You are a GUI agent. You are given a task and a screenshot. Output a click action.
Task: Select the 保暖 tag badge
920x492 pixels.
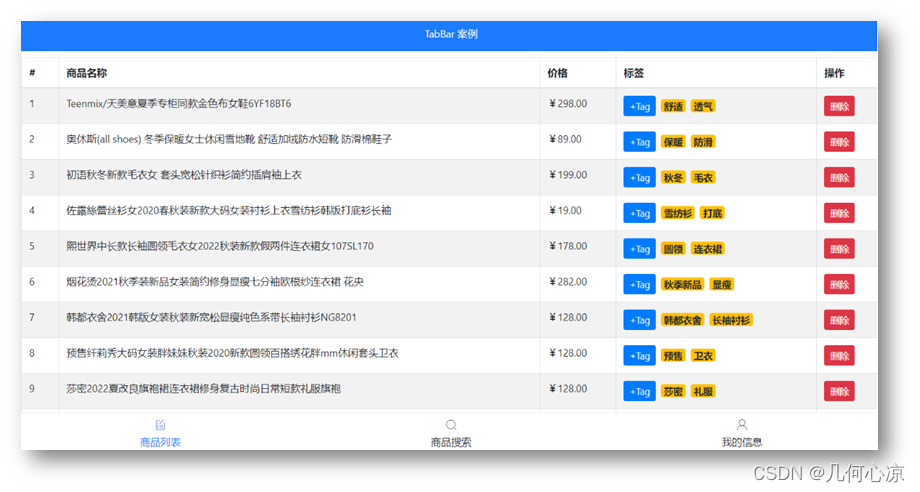pos(673,142)
